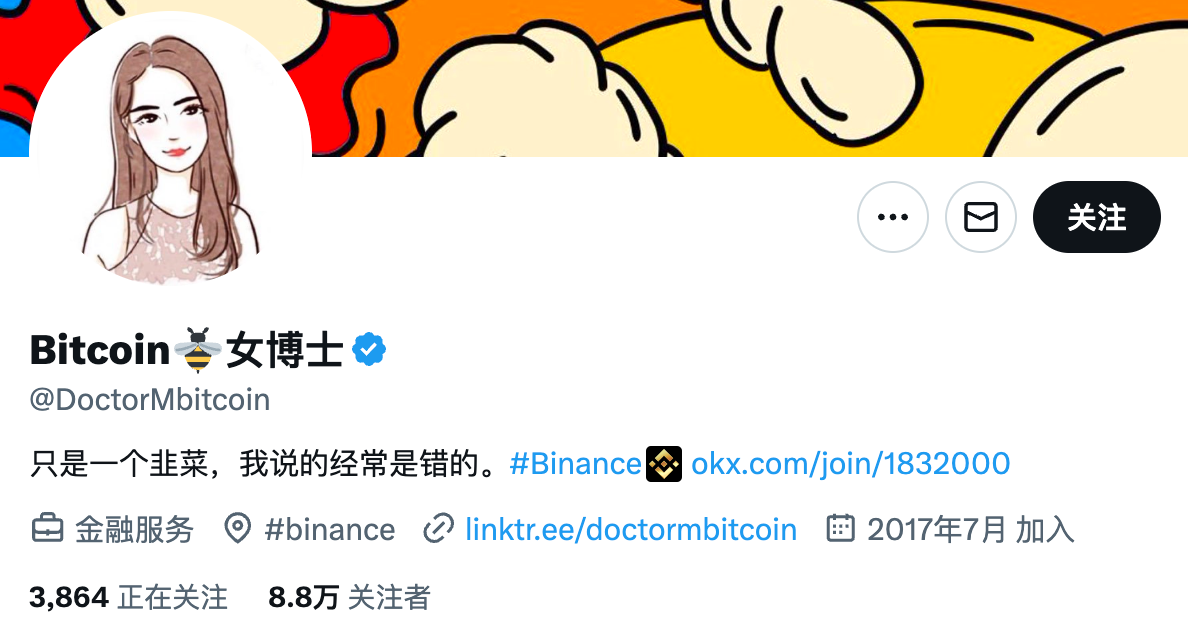View the 8.8万 关注者 followers list
The height and width of the screenshot is (628, 1188).
(x=349, y=598)
